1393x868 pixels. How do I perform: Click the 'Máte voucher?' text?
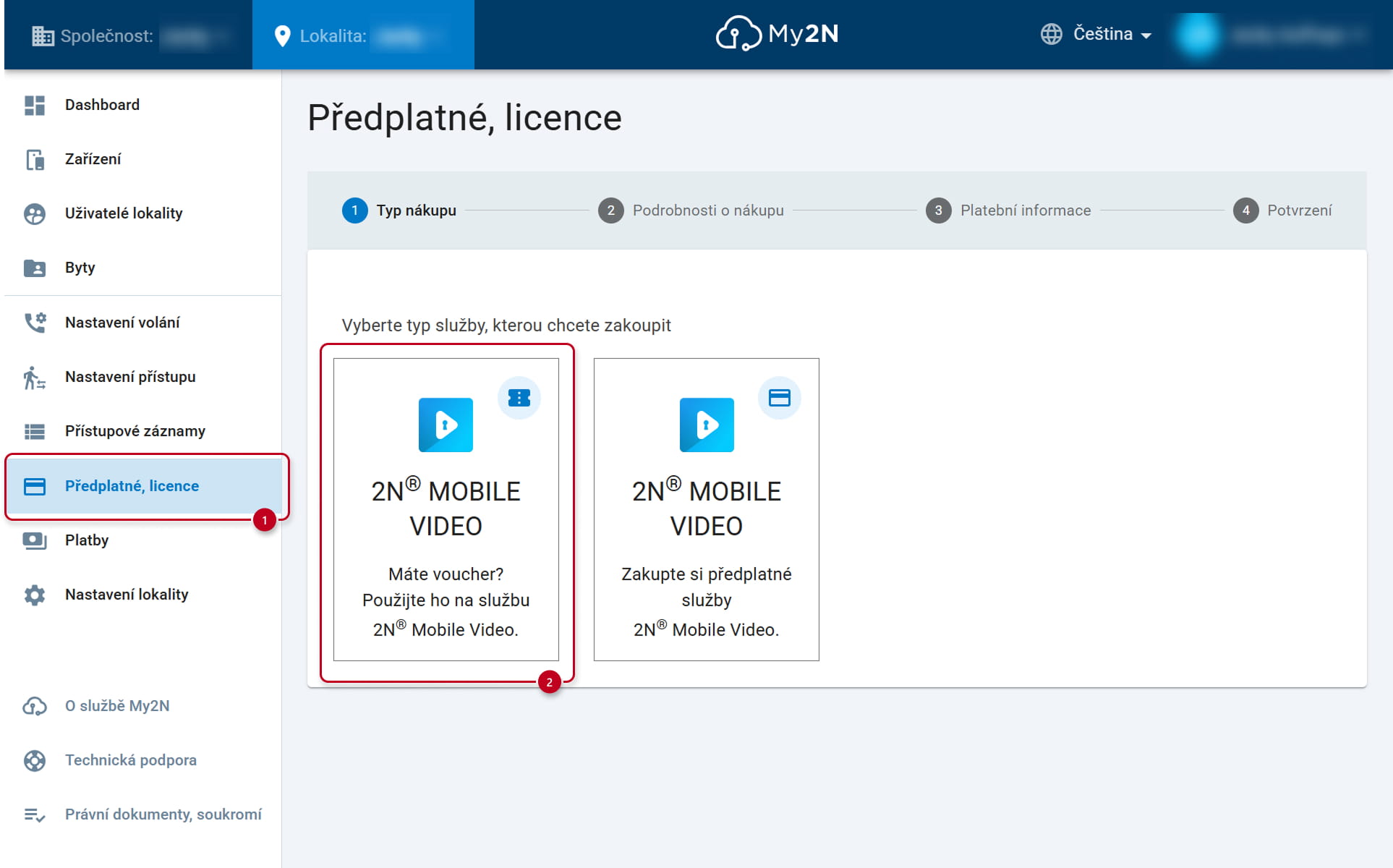click(x=446, y=574)
